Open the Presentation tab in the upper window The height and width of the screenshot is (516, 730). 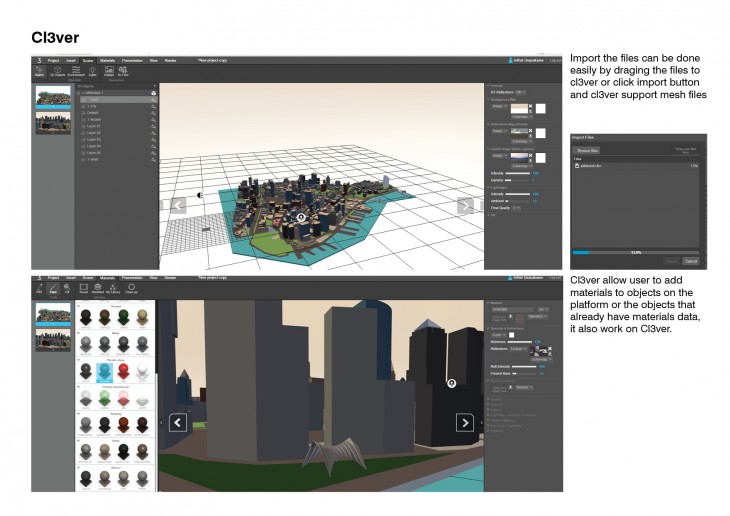[132, 61]
